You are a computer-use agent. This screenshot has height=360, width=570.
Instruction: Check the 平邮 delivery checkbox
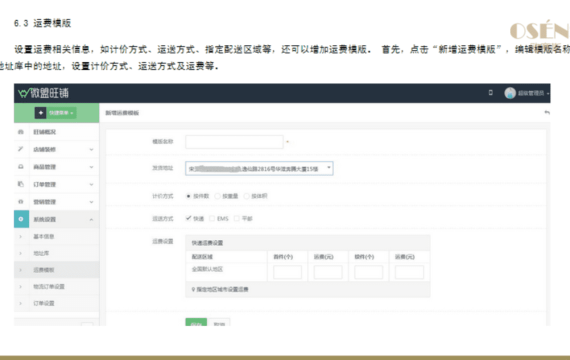(x=237, y=218)
